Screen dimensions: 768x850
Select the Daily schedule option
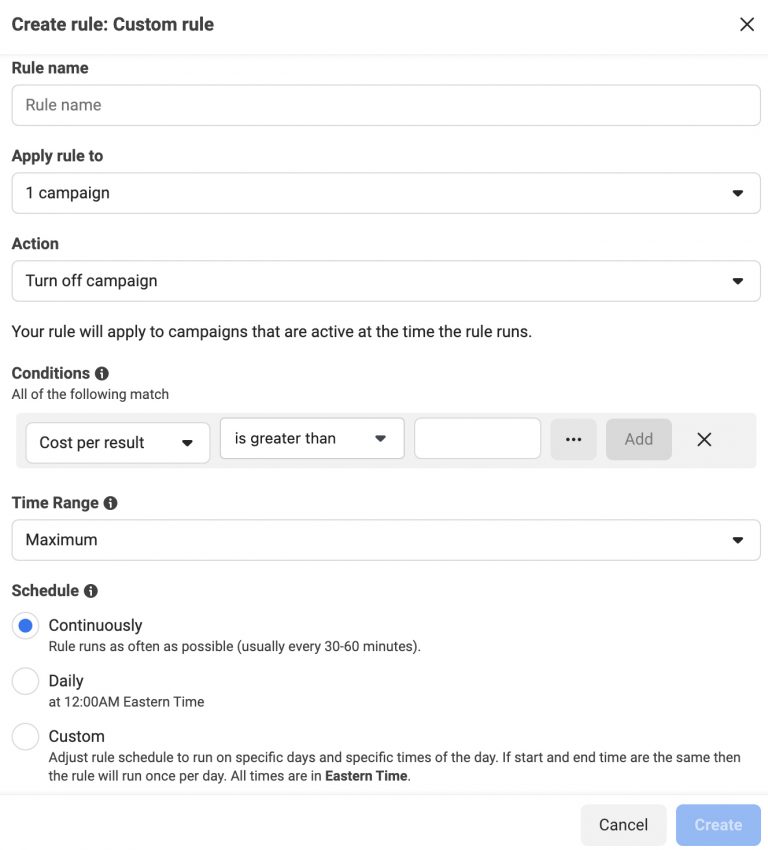[x=25, y=681]
